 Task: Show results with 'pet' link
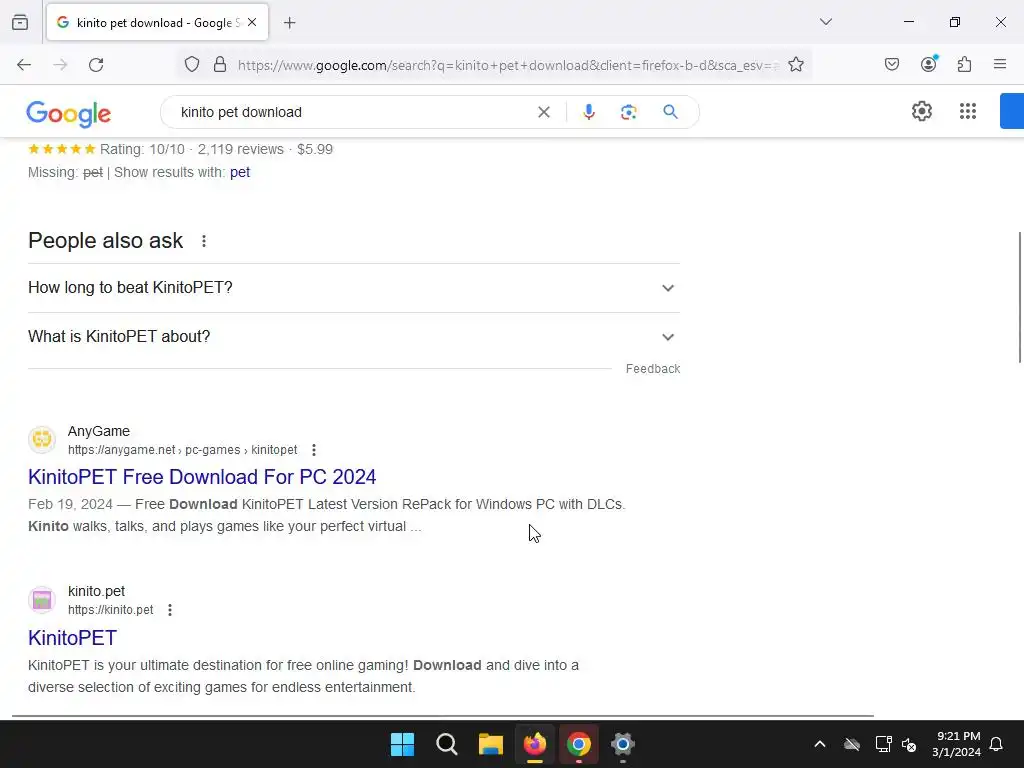click(240, 172)
